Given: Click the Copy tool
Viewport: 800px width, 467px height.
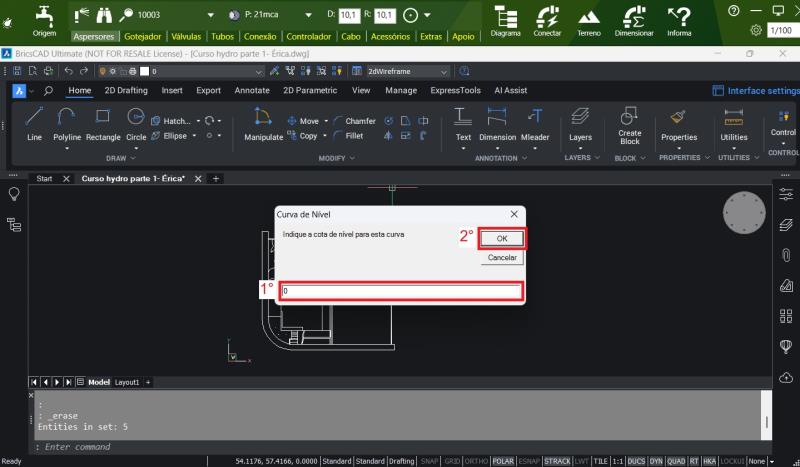Looking at the screenshot, I should click(302, 136).
